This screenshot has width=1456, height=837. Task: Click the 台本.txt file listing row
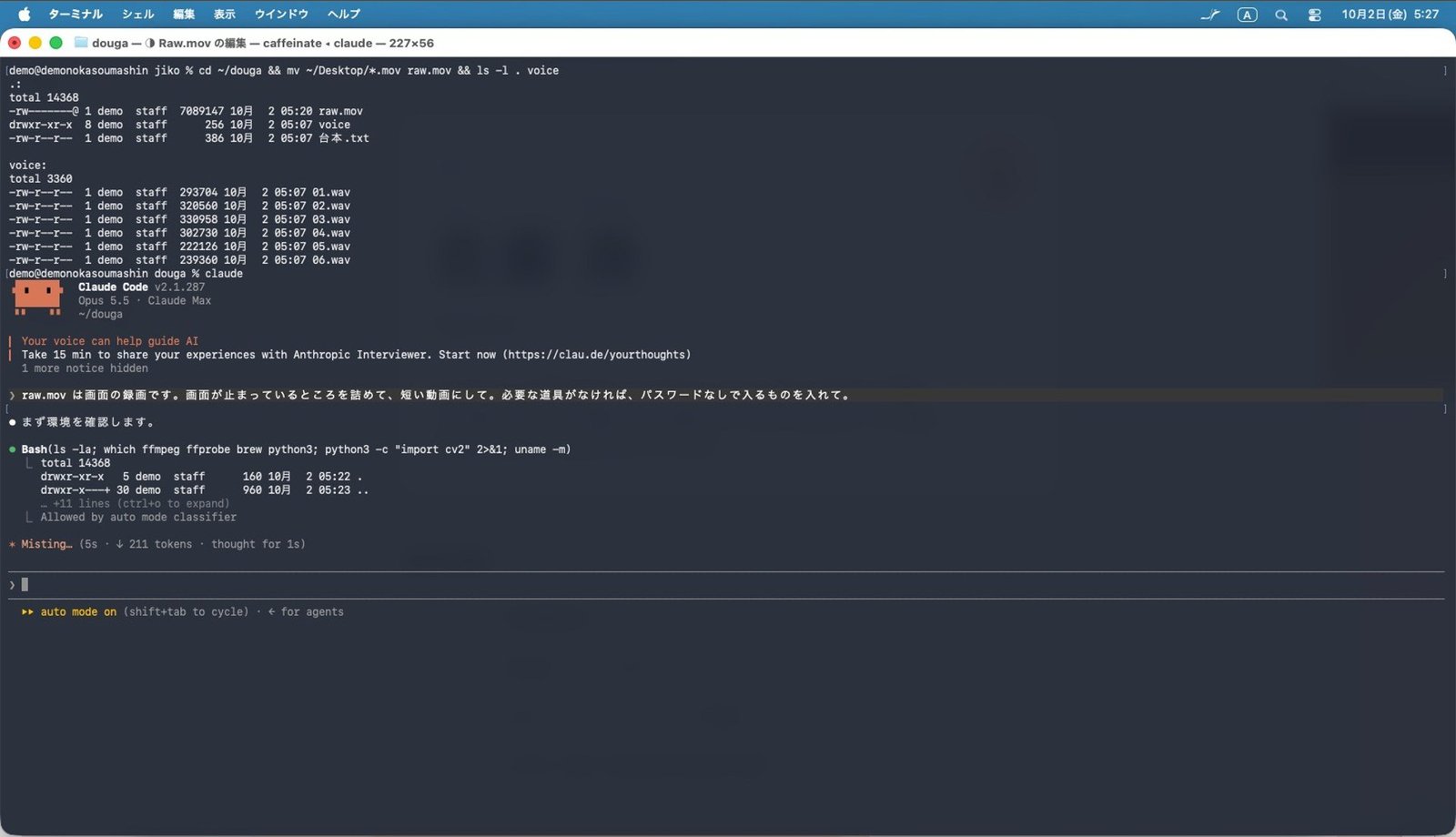[x=189, y=138]
